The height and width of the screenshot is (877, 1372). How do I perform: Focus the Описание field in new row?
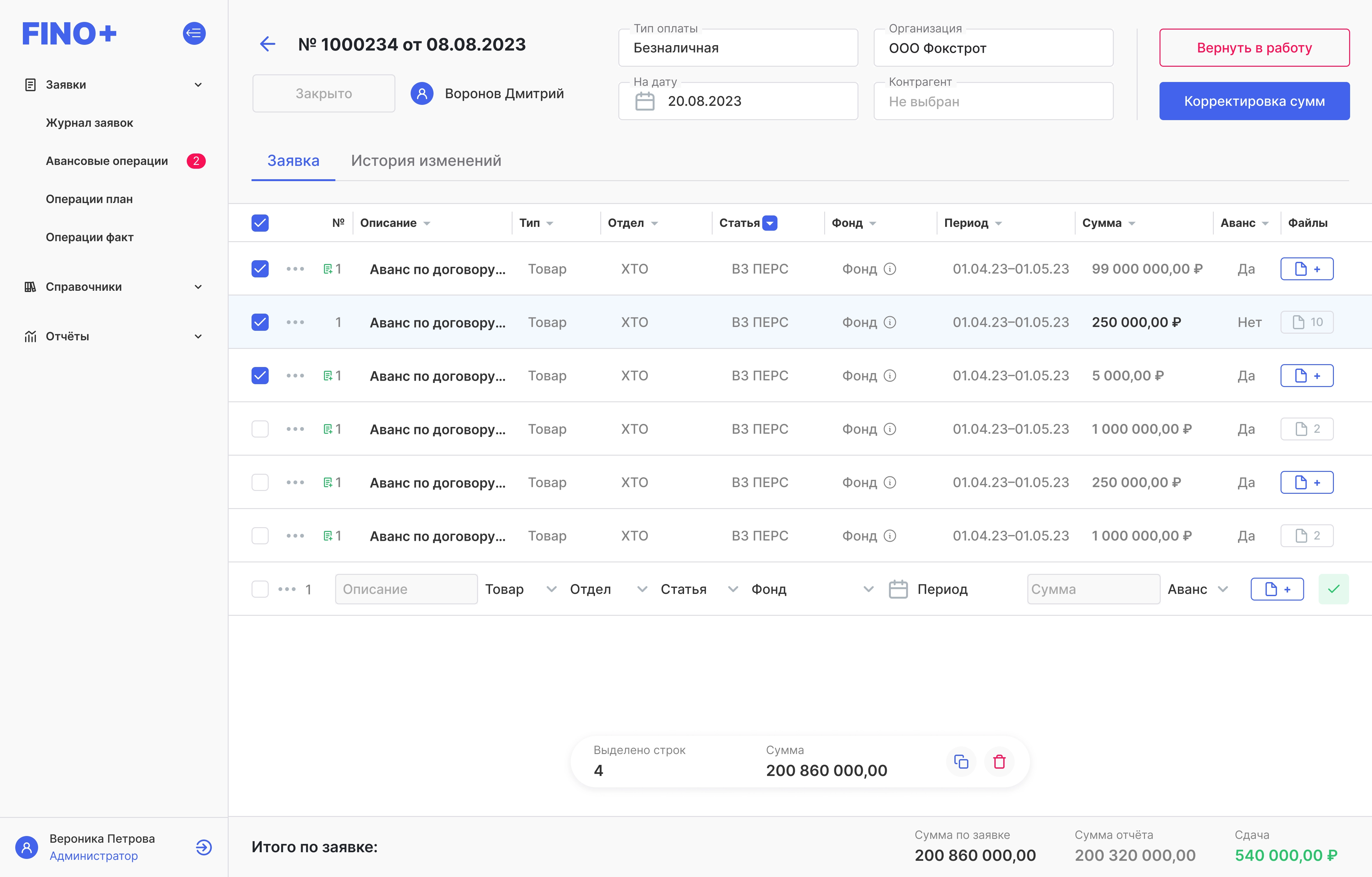coord(406,589)
